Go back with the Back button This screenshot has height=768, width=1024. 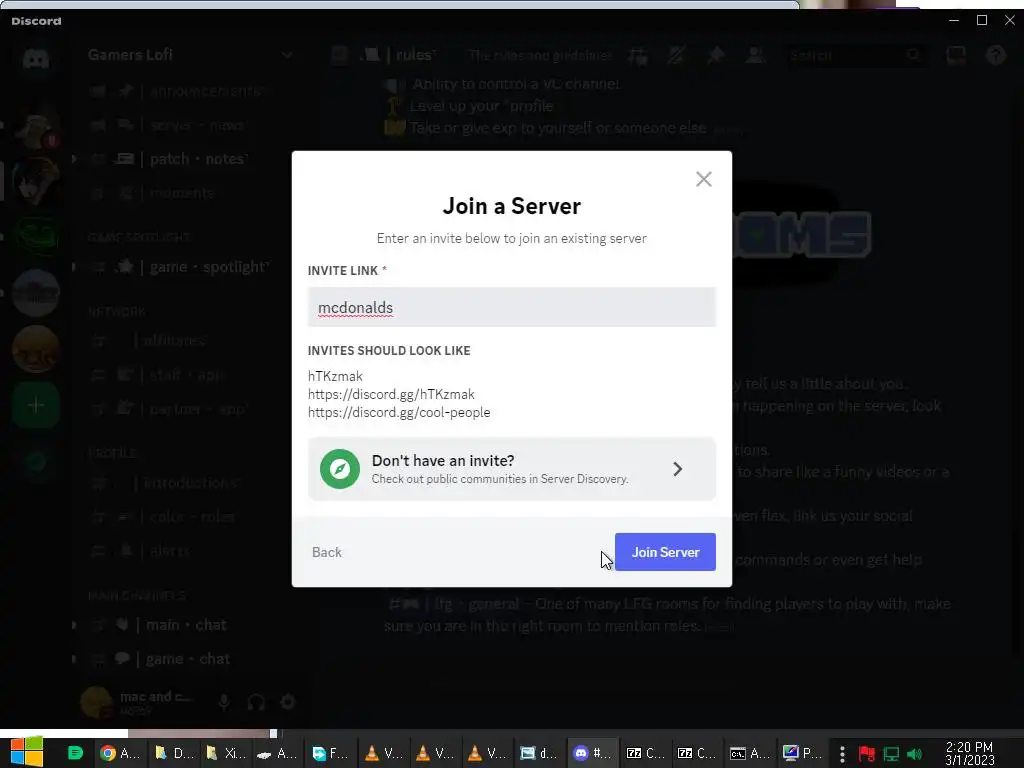pyautogui.click(x=327, y=552)
